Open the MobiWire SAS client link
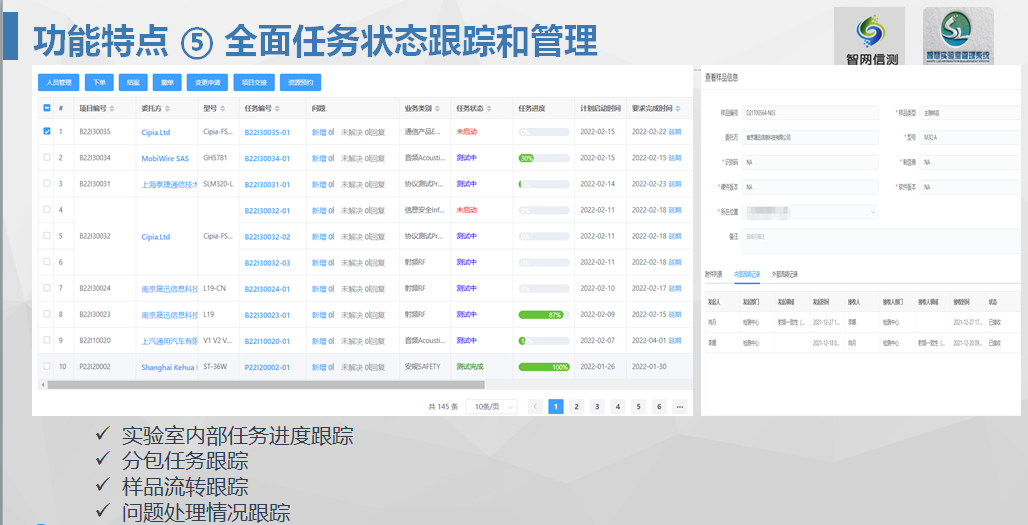 [165, 159]
